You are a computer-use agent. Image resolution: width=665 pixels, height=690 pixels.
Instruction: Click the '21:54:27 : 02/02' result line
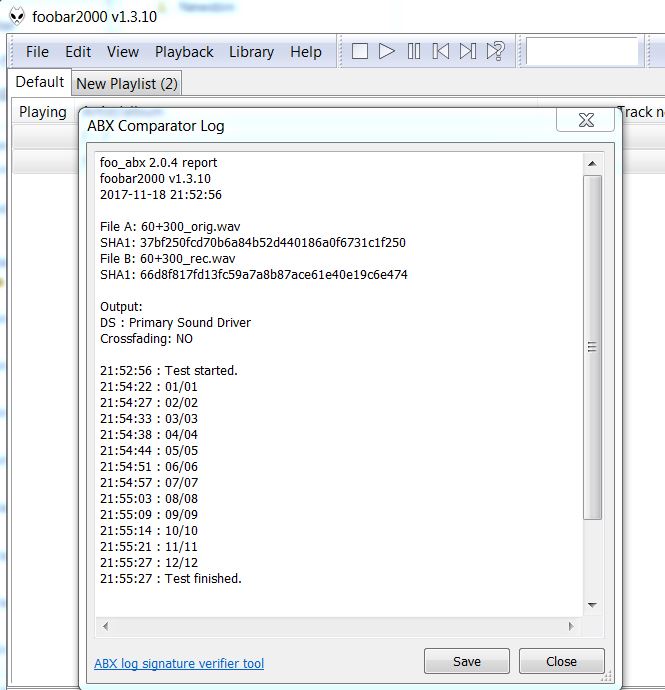[x=149, y=403]
